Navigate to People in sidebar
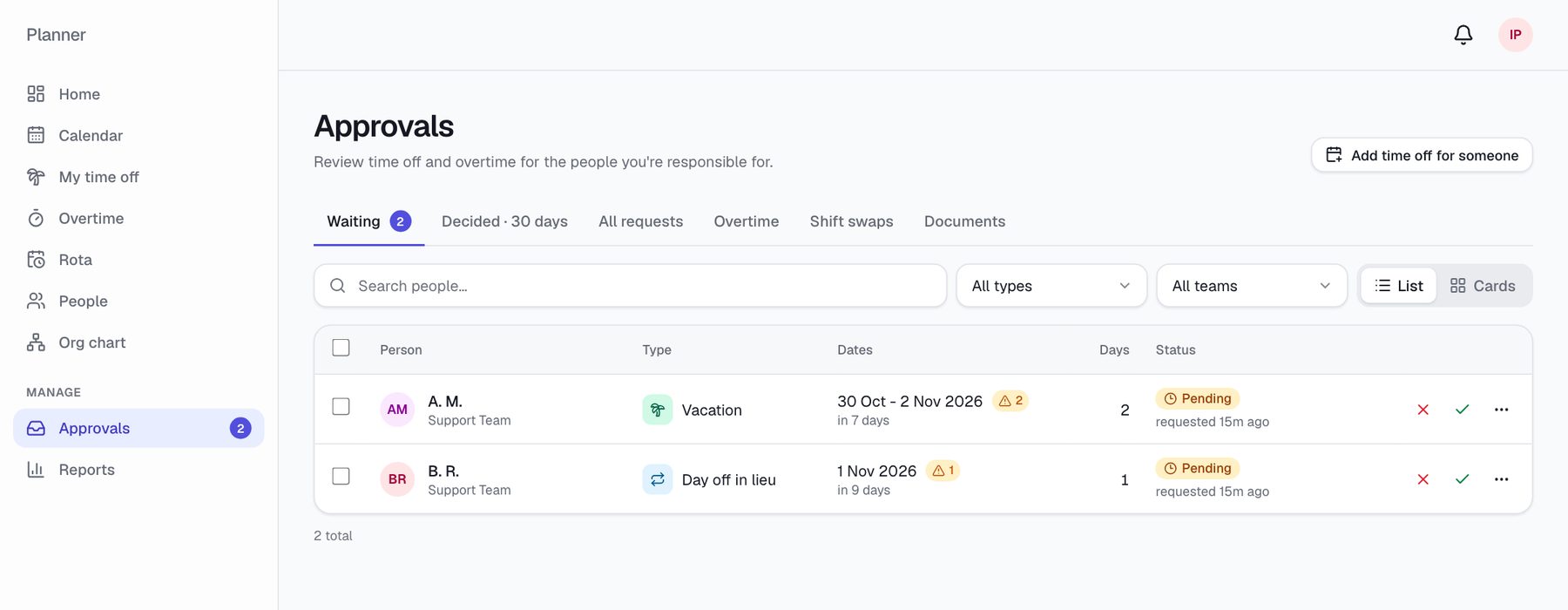Screen dimensions: 1568x610 (x=139, y=301)
